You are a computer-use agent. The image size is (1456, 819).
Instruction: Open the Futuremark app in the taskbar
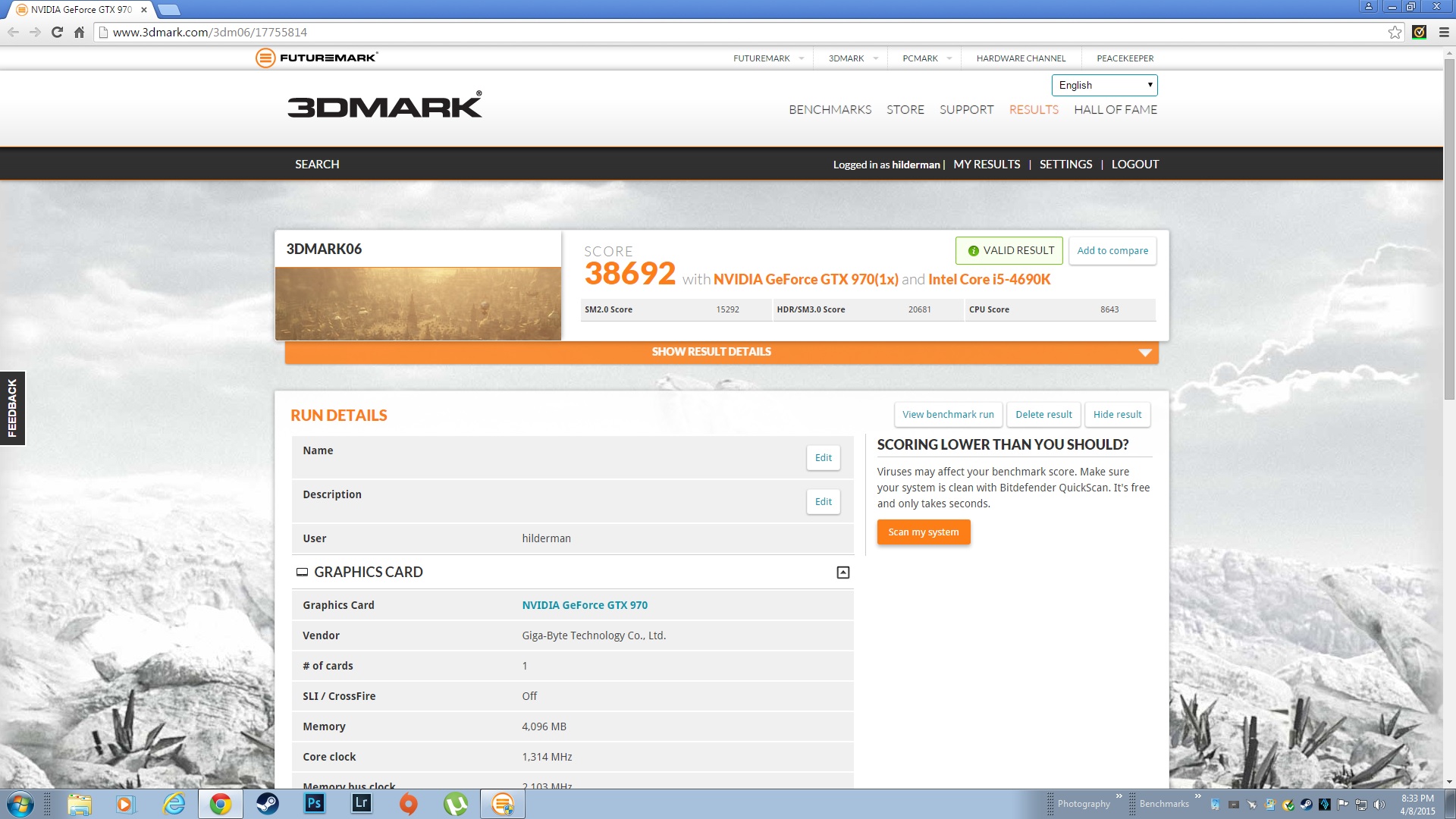pos(503,804)
